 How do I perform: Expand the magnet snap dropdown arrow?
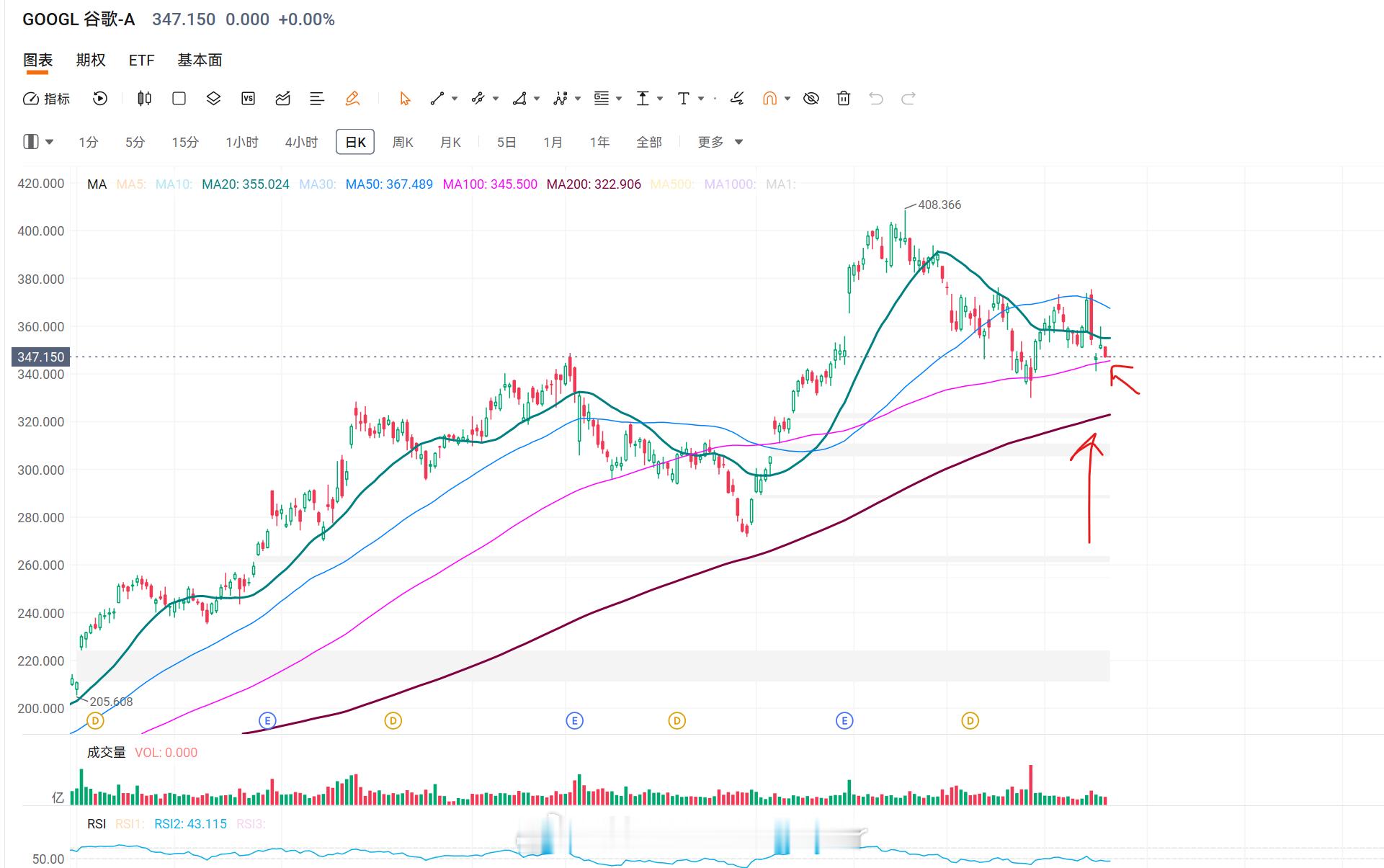tap(787, 99)
